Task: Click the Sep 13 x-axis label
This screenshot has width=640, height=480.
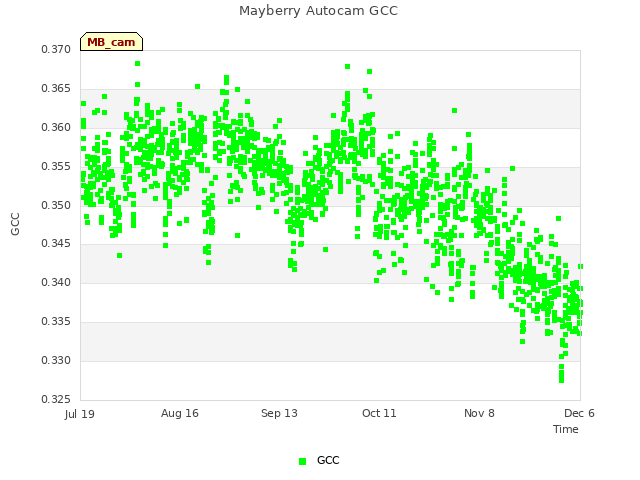Action: 279,413
